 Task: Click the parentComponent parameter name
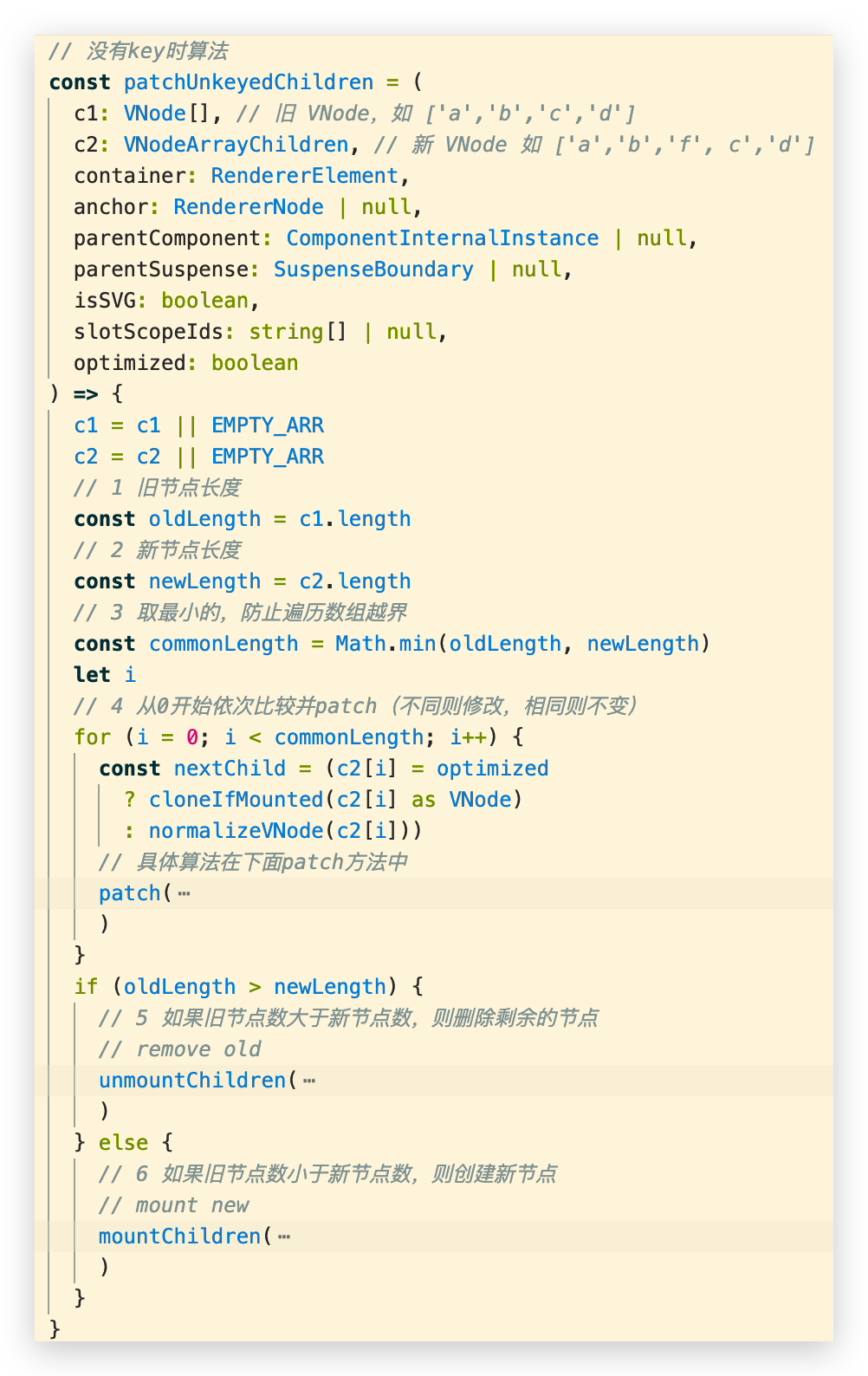(x=167, y=238)
